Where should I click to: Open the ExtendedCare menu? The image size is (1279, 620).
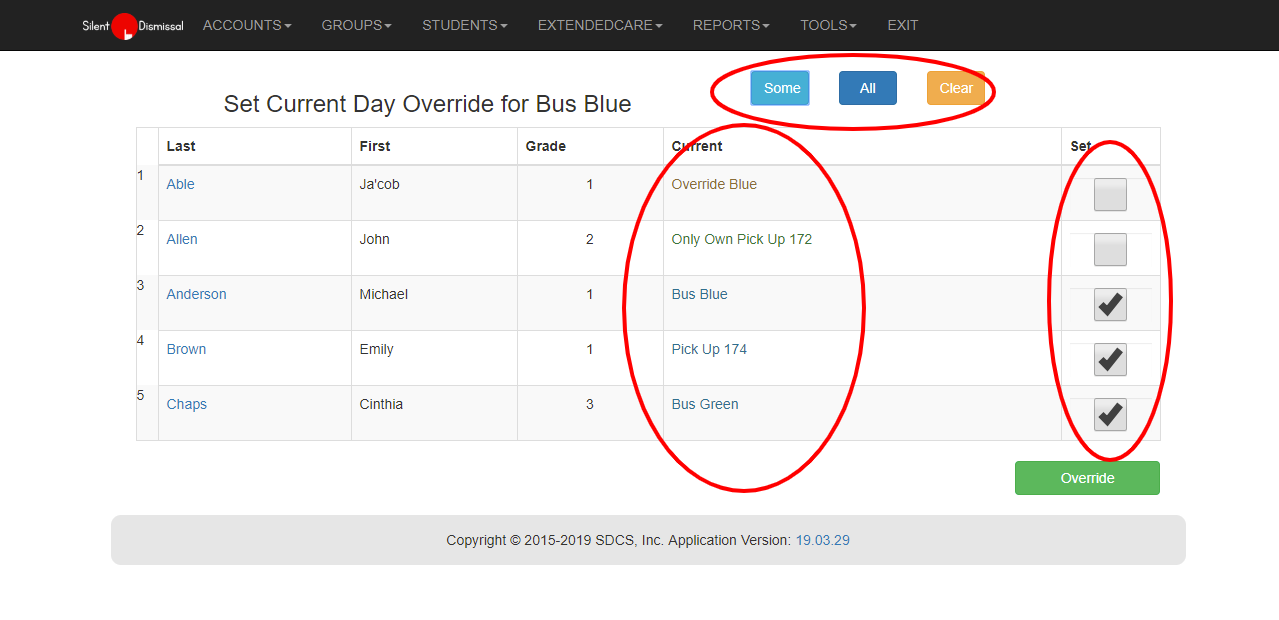[599, 25]
